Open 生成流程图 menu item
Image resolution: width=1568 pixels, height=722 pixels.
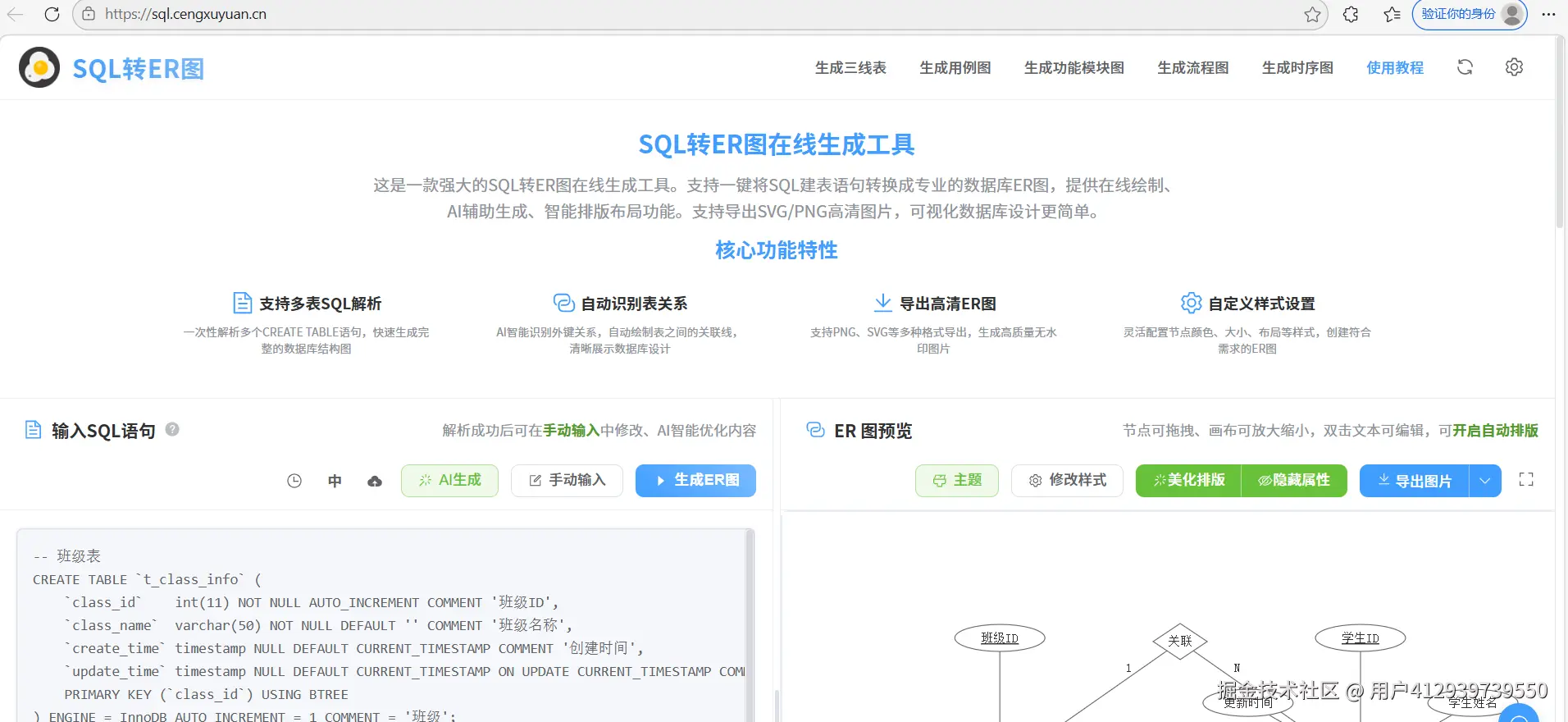coord(1193,67)
